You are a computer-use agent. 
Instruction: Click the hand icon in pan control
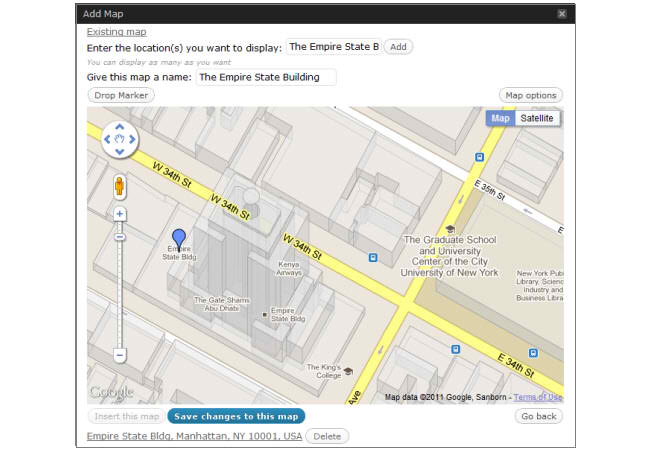[x=120, y=139]
